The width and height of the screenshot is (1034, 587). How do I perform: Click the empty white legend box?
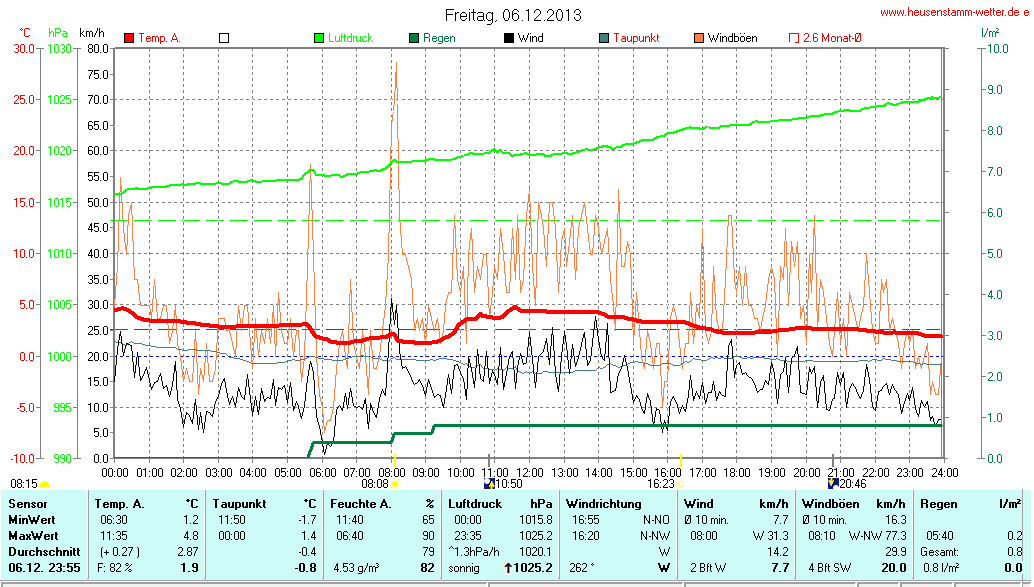point(224,38)
